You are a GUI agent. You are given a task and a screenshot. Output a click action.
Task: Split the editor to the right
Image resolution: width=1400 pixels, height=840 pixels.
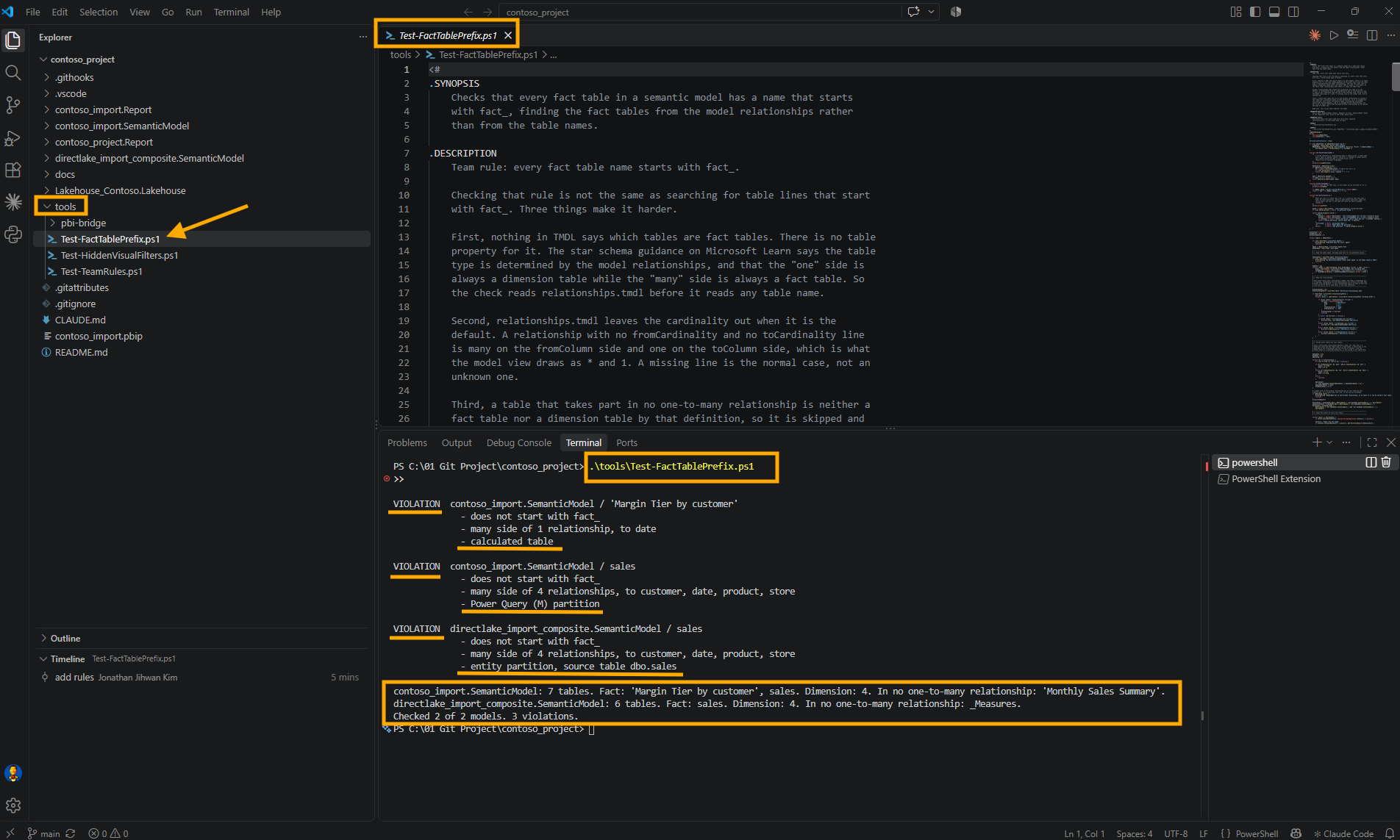click(1372, 35)
